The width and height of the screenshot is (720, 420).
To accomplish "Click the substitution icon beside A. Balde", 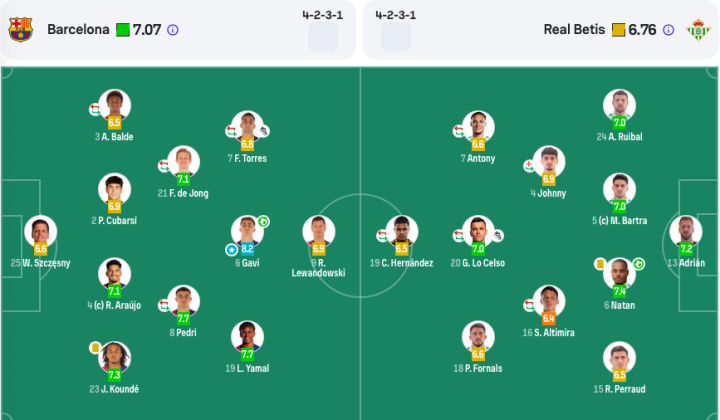I will [x=95, y=110].
